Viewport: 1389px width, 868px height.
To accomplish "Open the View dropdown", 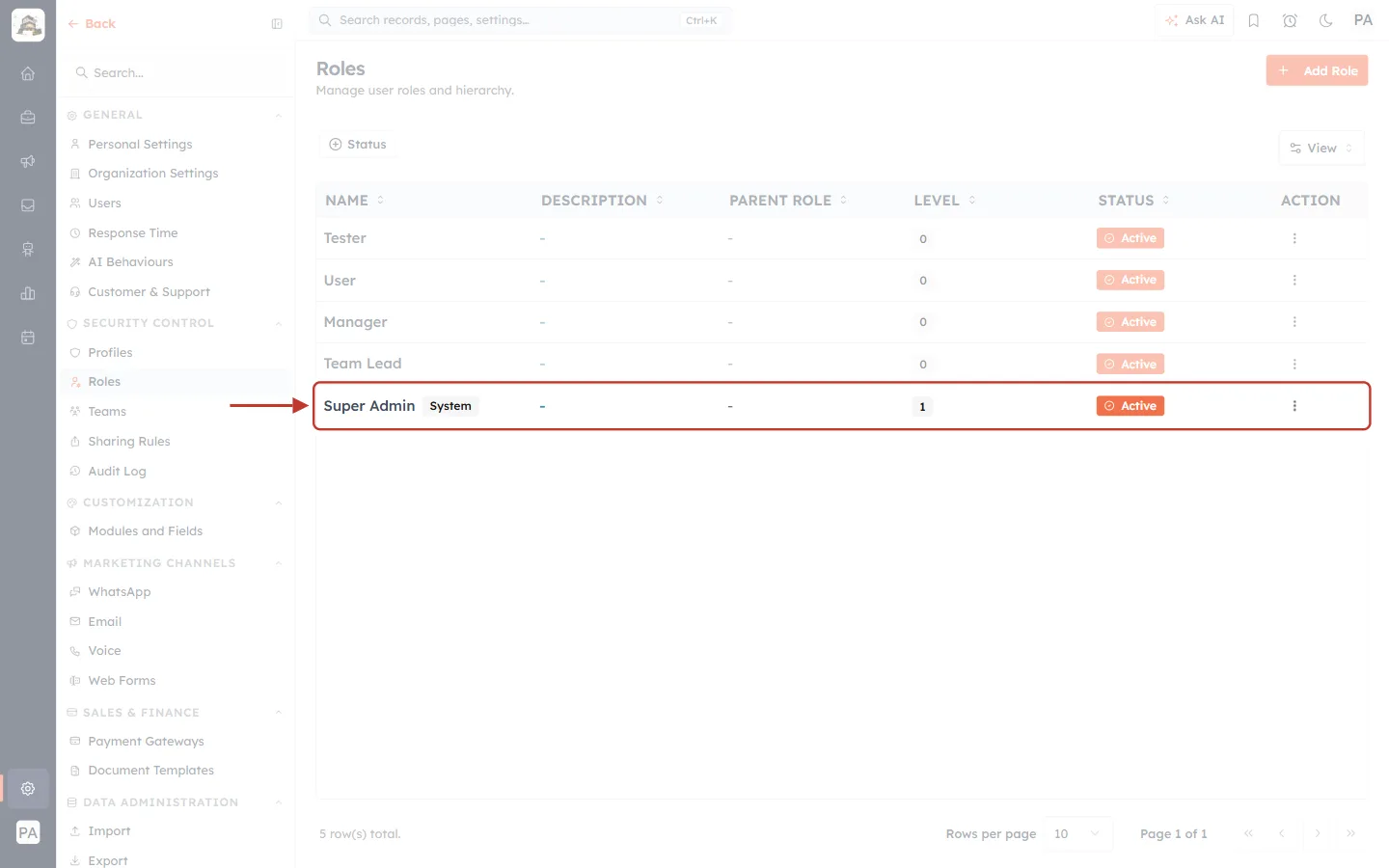I will [1321, 149].
